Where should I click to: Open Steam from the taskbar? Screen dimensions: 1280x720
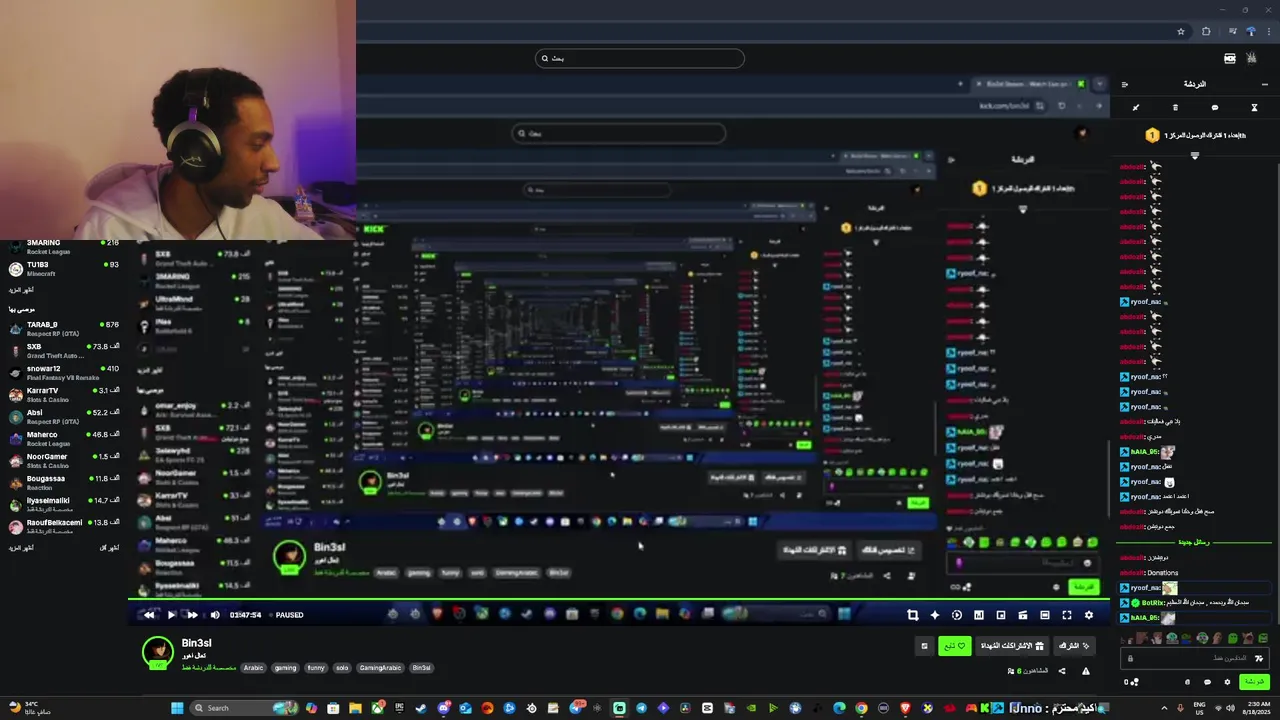421,708
